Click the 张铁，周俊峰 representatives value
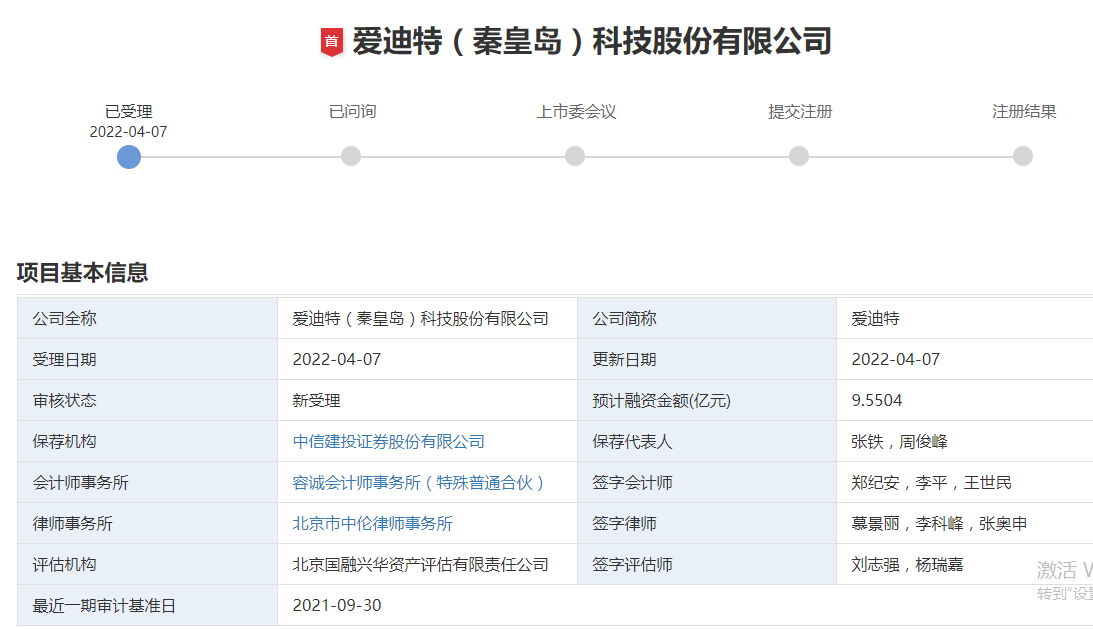This screenshot has width=1093, height=629. (899, 441)
